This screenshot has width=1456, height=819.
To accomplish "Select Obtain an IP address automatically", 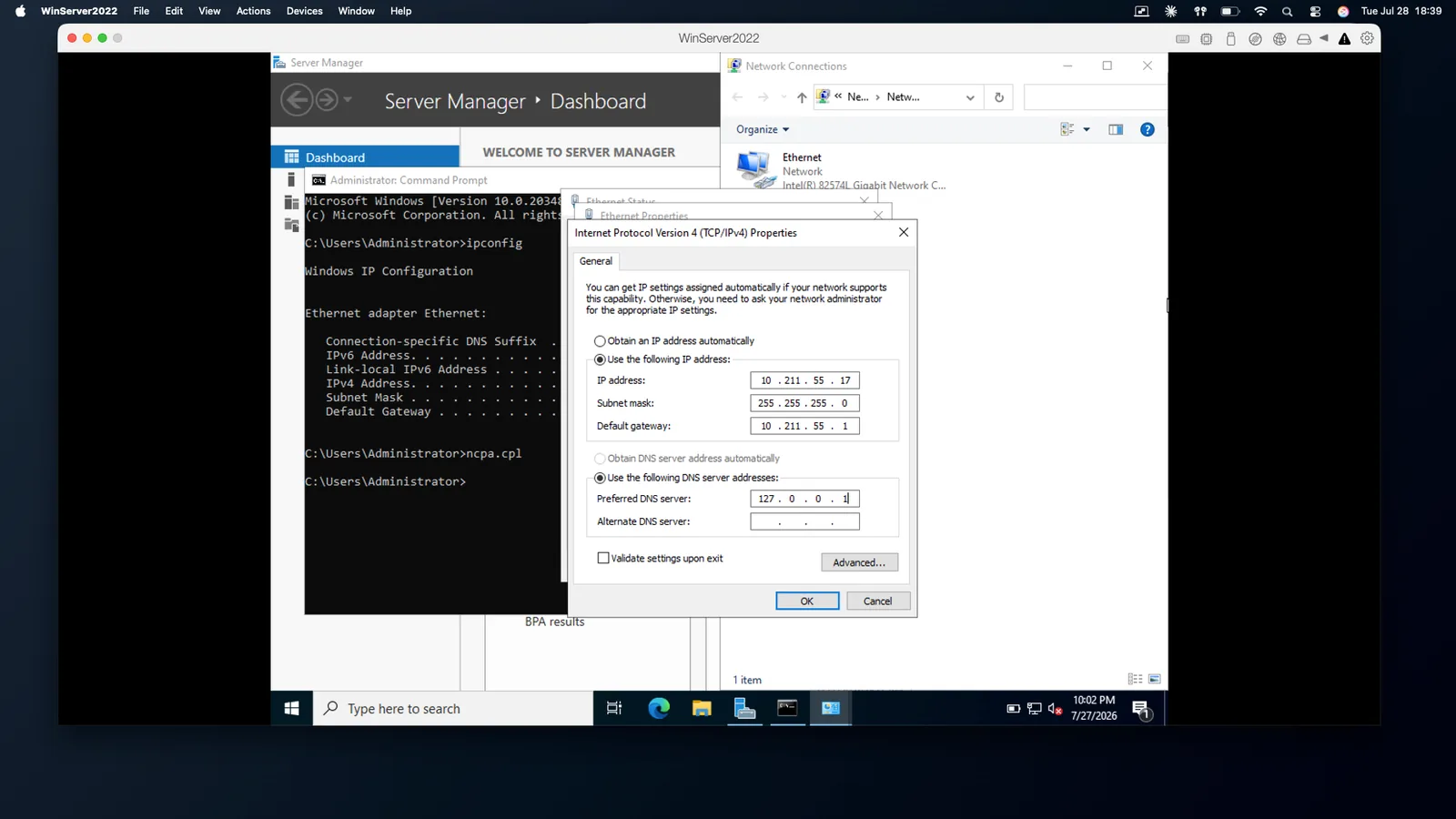I will pyautogui.click(x=600, y=341).
